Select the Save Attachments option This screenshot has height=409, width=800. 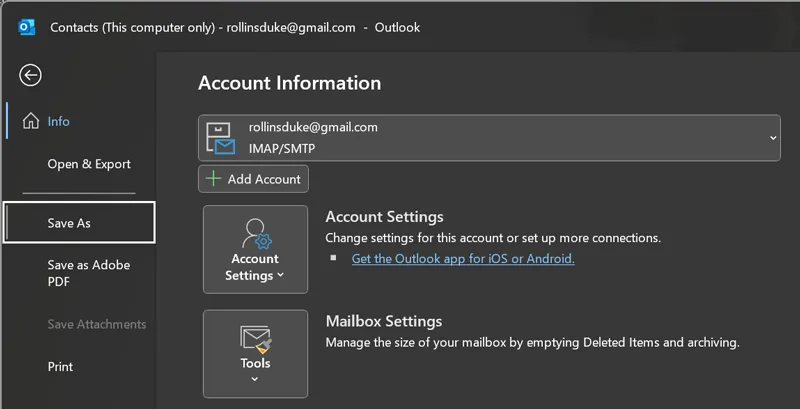click(x=96, y=324)
